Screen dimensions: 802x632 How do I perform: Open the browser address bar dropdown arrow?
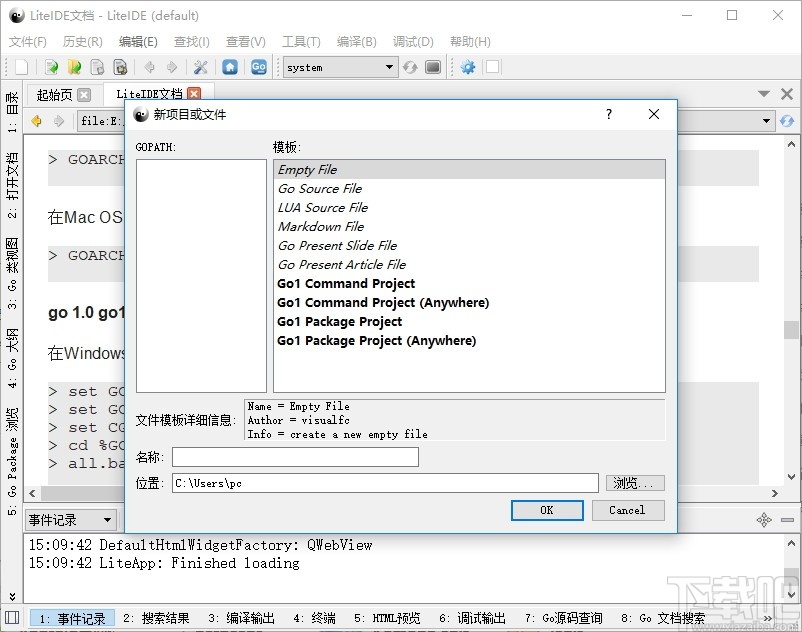pos(766,121)
